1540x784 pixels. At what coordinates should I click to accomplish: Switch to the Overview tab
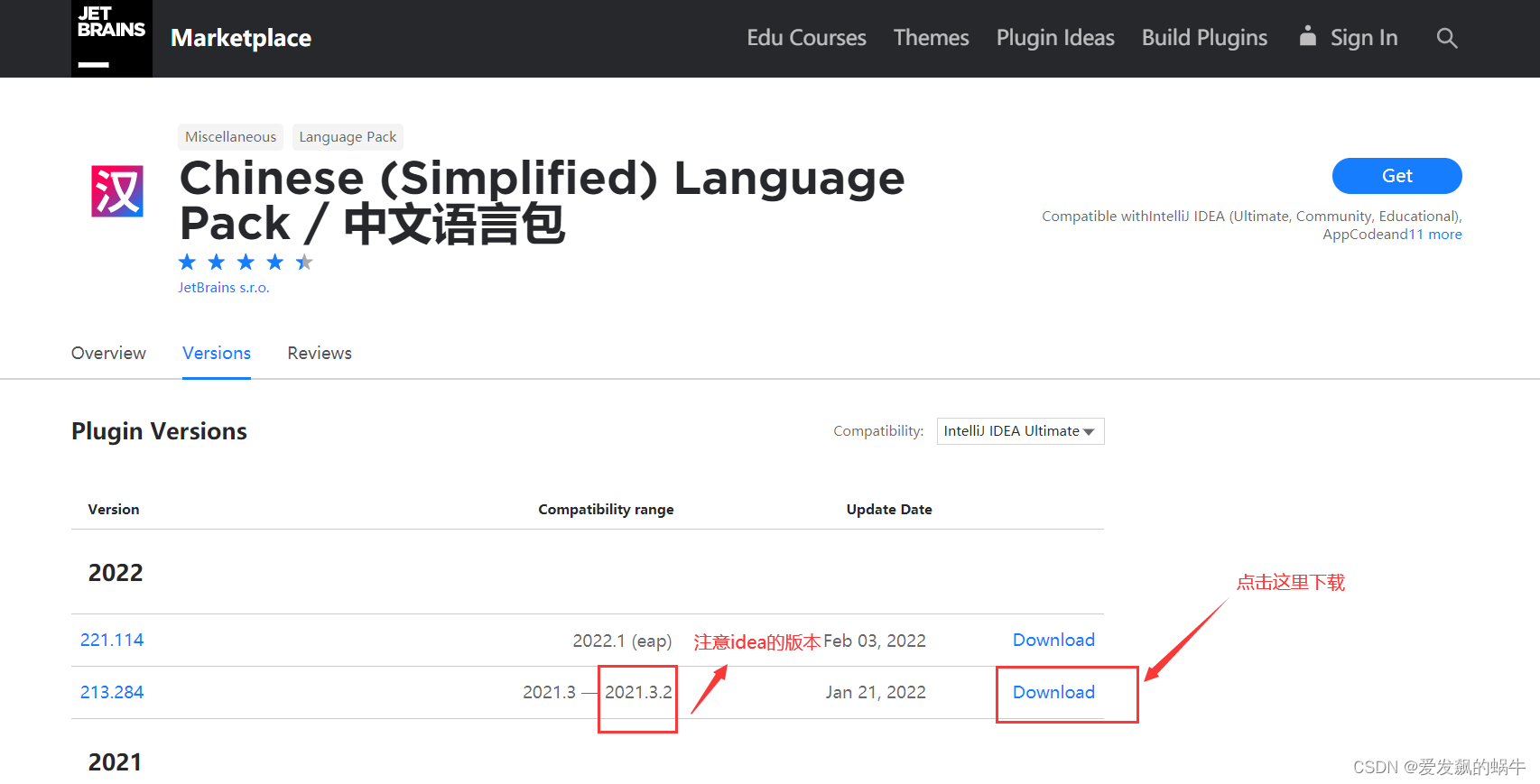pyautogui.click(x=108, y=354)
